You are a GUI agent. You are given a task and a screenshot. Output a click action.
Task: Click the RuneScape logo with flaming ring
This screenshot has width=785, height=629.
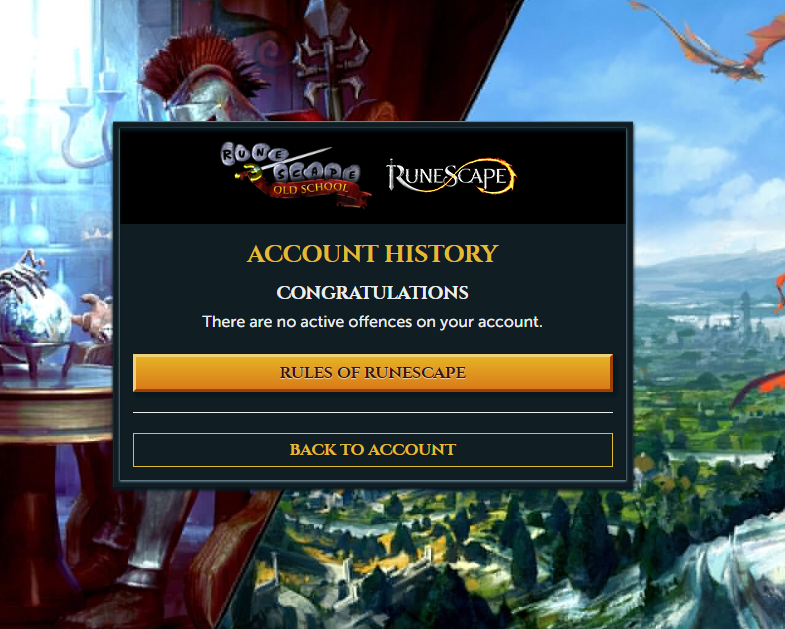coord(451,176)
